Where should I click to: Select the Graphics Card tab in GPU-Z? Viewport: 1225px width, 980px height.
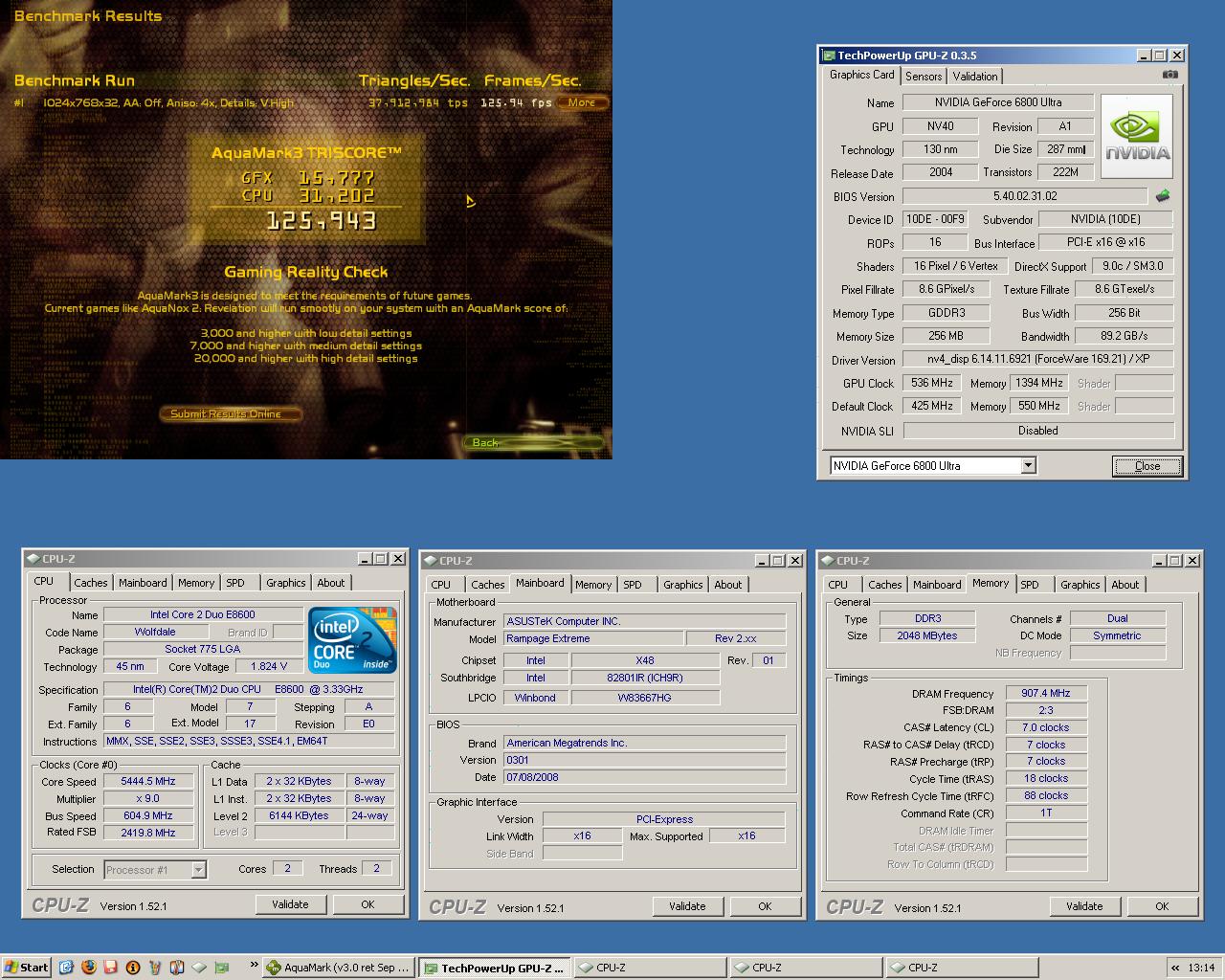(x=861, y=75)
